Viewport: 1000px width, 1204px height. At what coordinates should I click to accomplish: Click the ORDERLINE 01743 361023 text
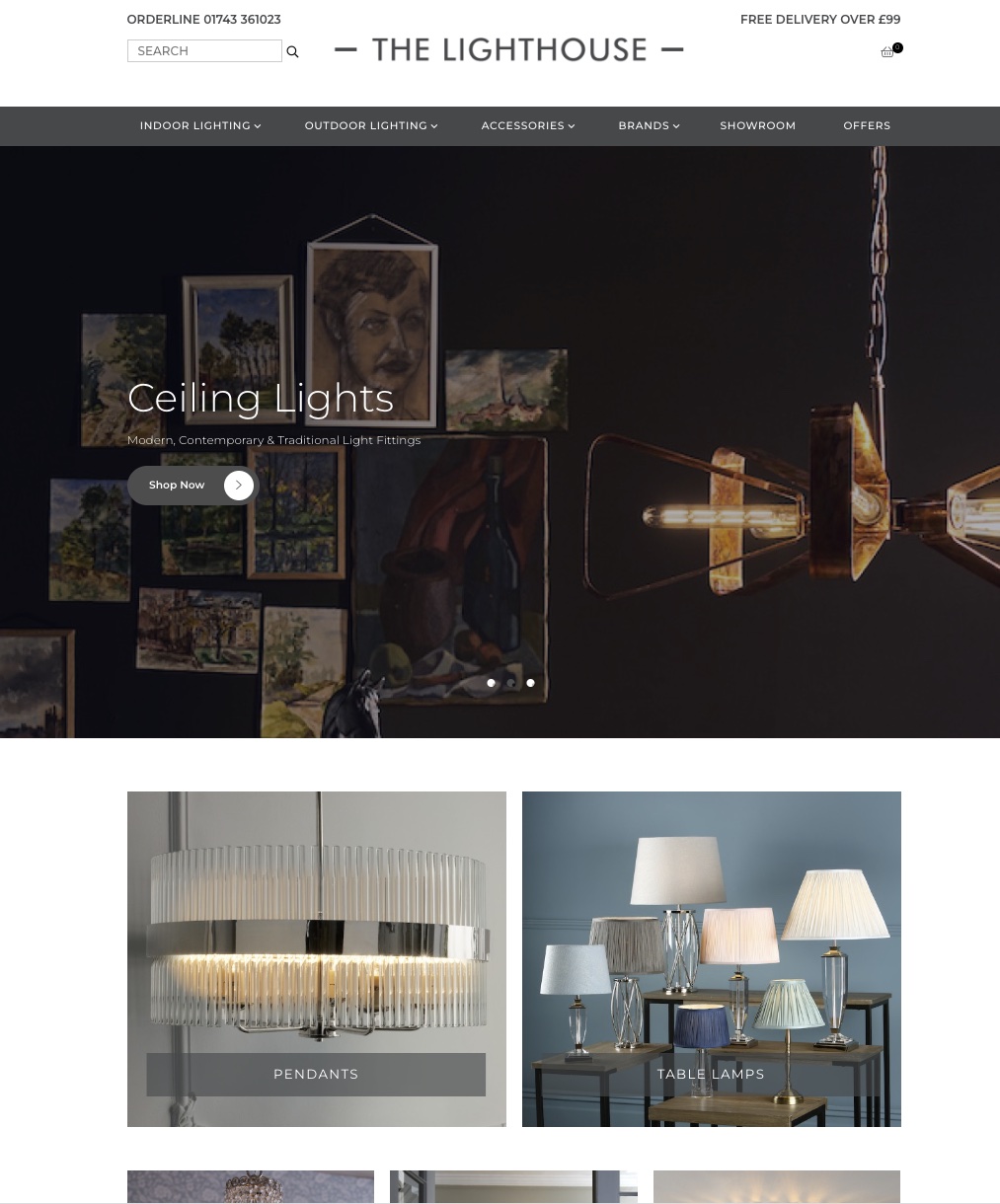click(203, 20)
